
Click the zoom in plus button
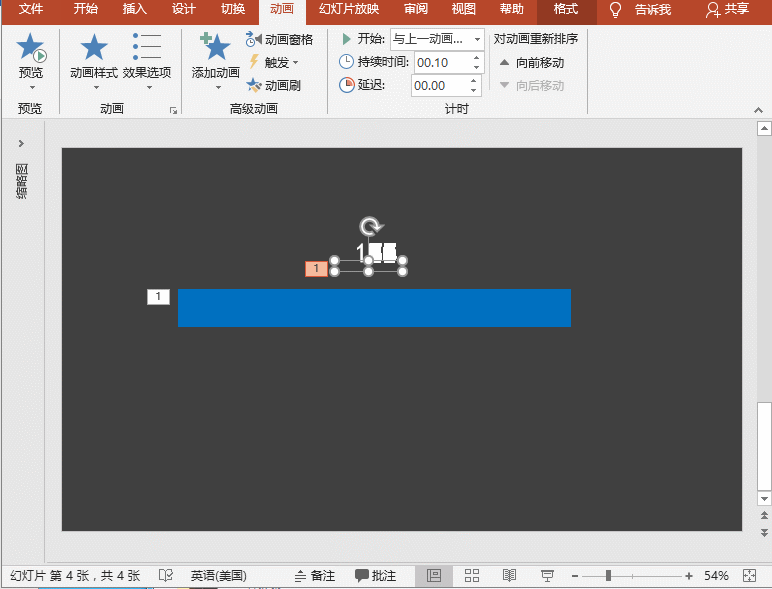pos(689,575)
